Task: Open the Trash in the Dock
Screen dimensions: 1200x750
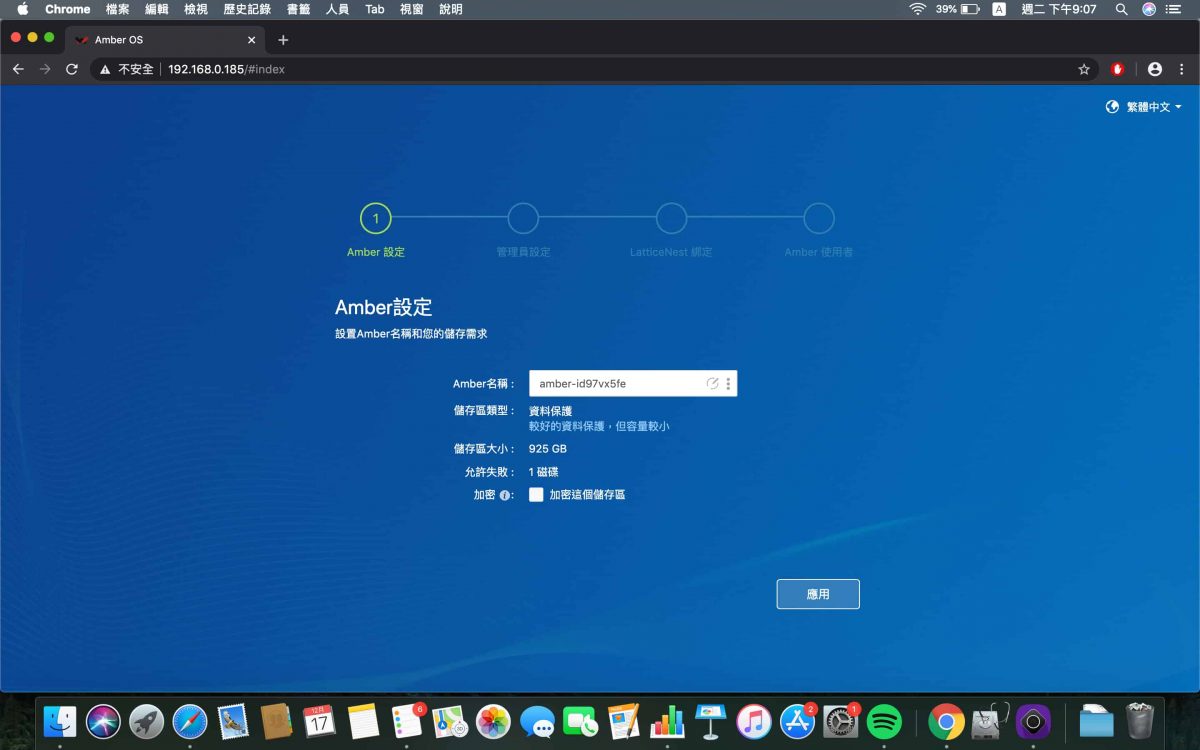Action: 1140,721
